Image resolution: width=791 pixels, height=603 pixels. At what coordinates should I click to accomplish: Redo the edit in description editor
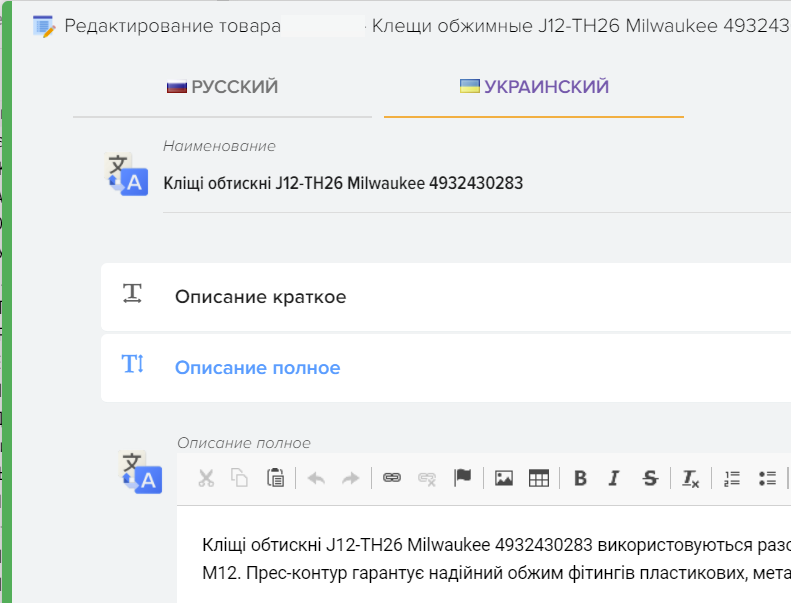[350, 478]
